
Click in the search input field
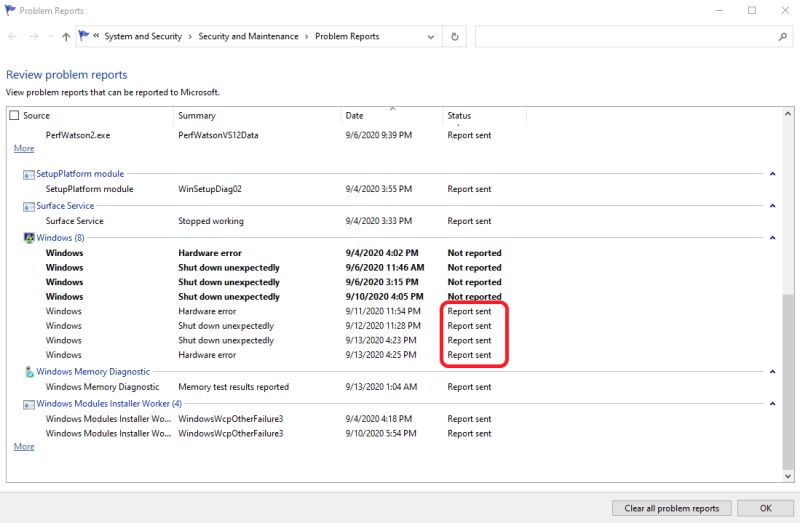626,37
